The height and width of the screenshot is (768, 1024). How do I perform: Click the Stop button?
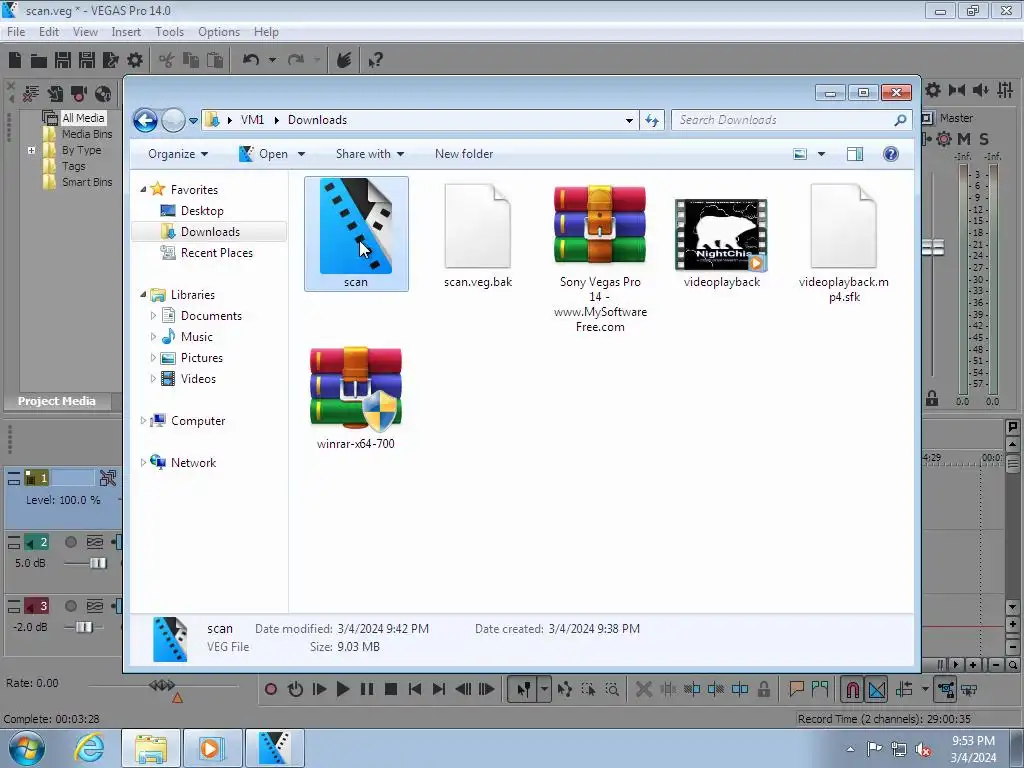[391, 689]
